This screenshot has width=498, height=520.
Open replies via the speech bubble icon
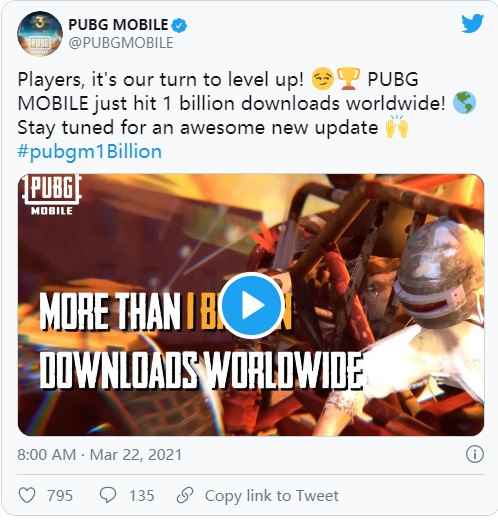tap(108, 495)
